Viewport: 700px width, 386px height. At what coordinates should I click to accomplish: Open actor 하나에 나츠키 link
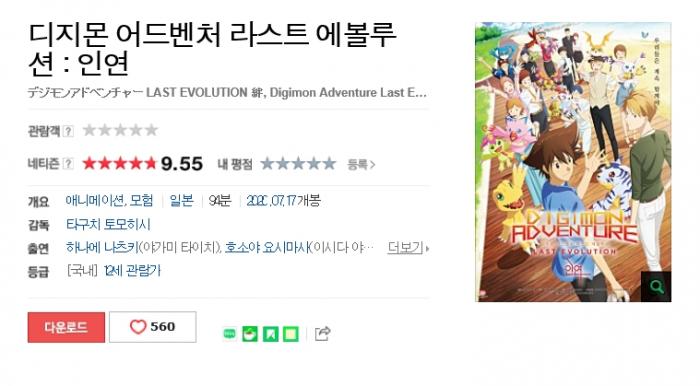point(102,248)
